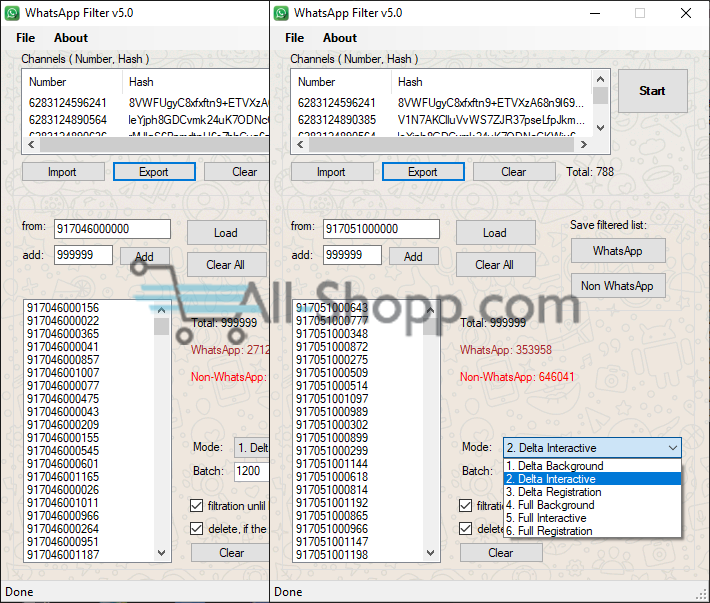710x603 pixels.
Task: Minimize the right WhatsApp Filter window
Action: coord(594,14)
